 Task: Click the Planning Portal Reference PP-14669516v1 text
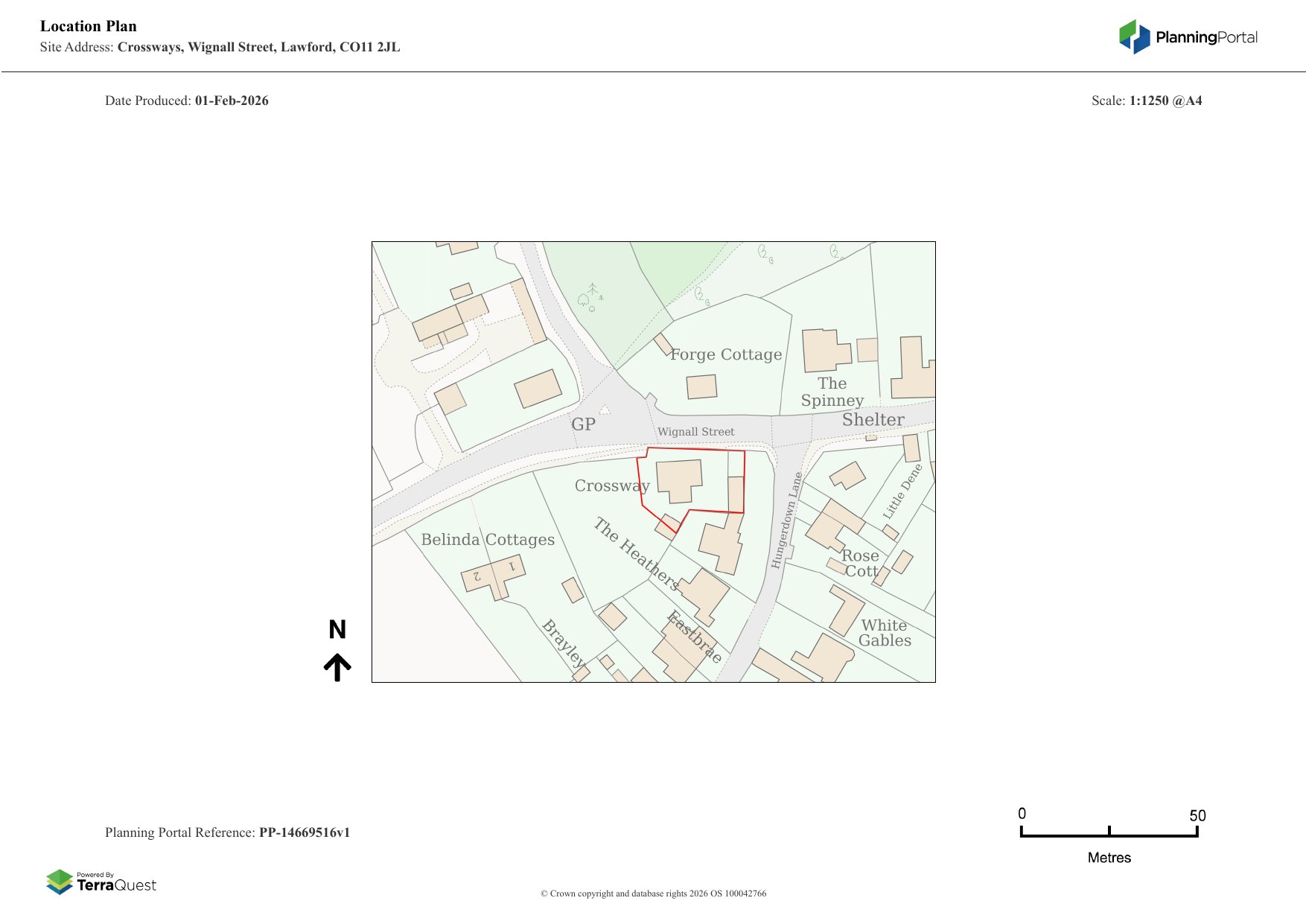coord(227,832)
